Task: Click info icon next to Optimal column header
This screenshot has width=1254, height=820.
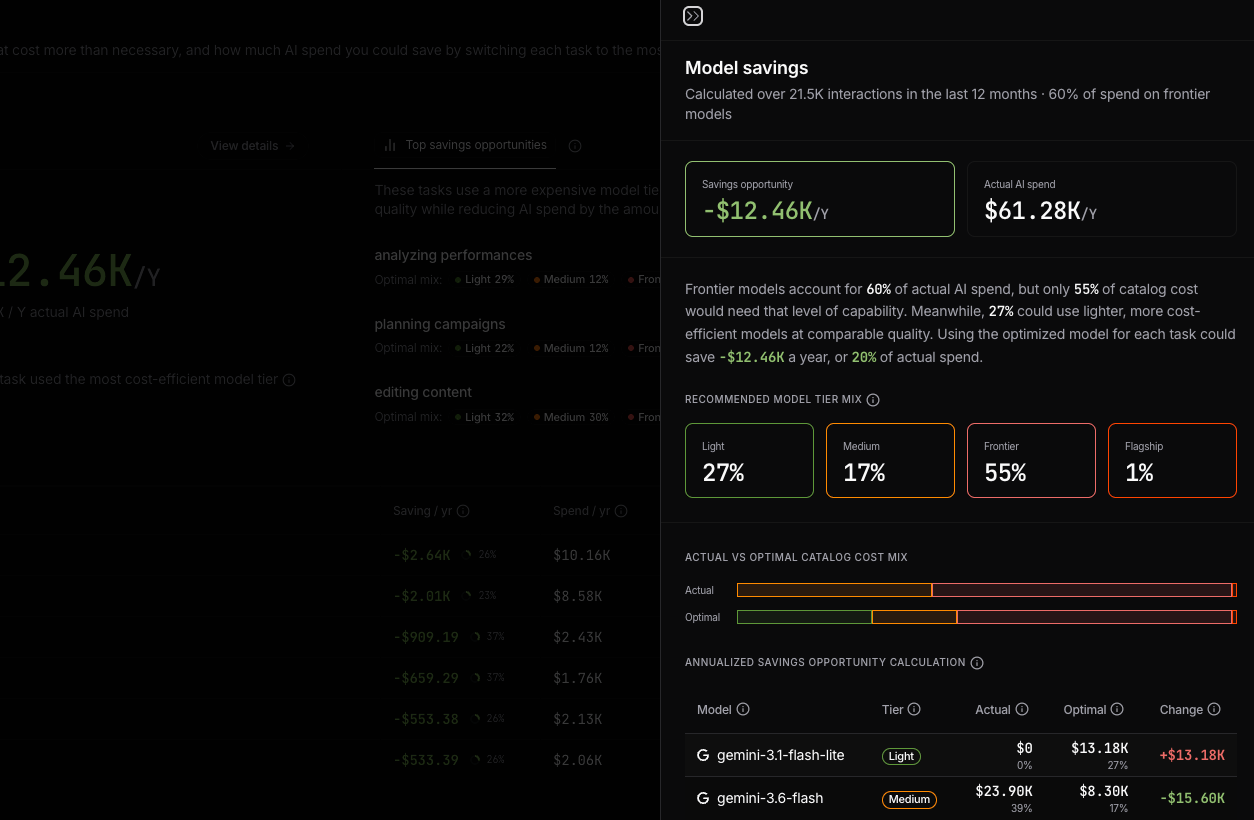Action: tap(1117, 709)
